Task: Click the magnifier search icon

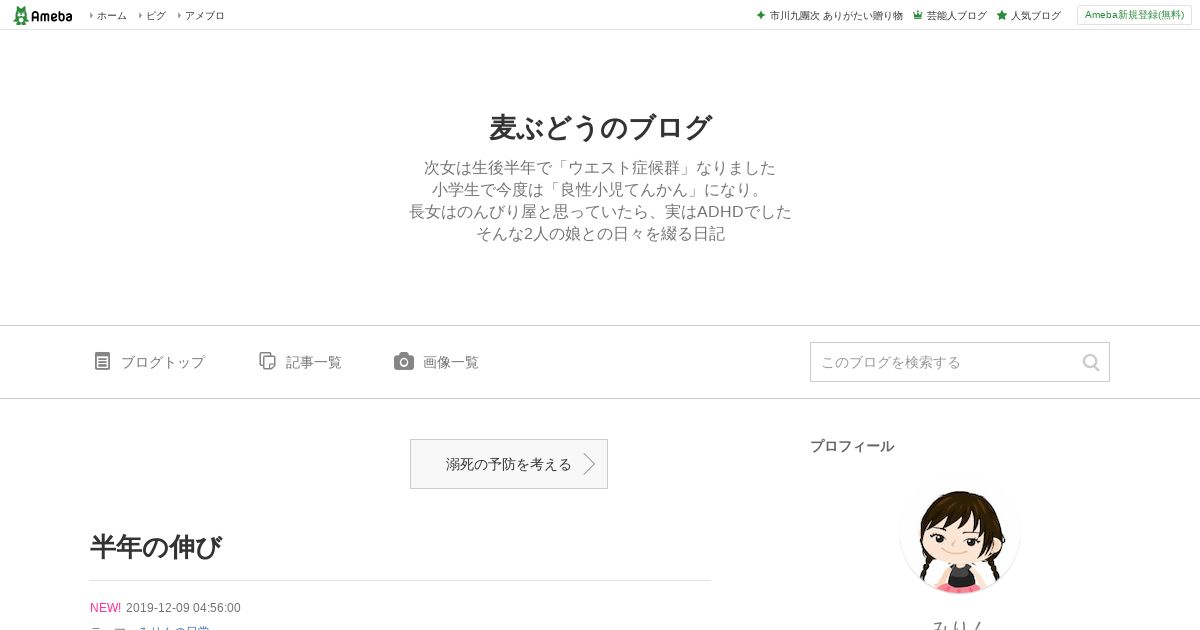Action: (1091, 362)
